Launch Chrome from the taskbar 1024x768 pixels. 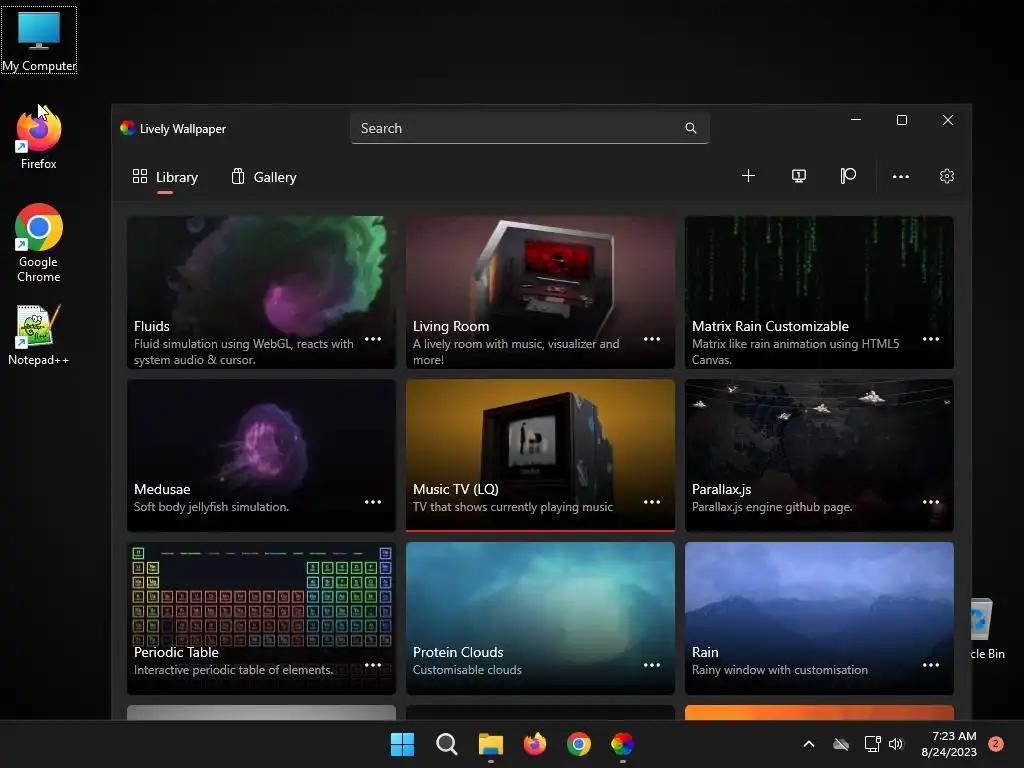pyautogui.click(x=579, y=744)
